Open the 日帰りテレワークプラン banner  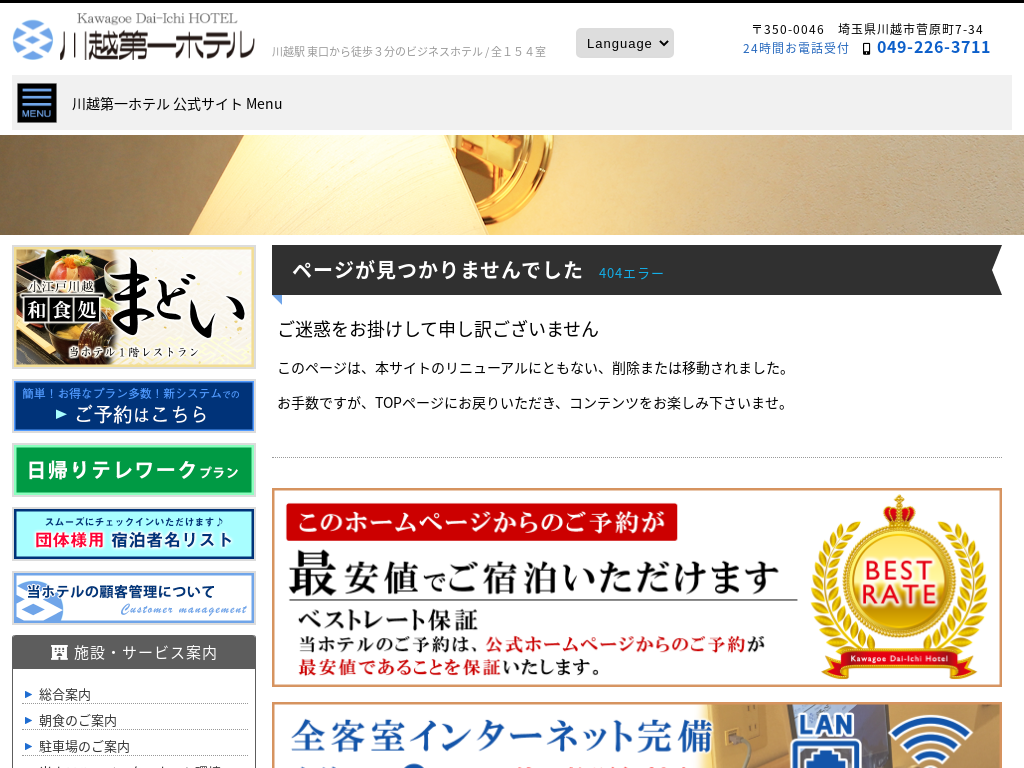coord(134,470)
